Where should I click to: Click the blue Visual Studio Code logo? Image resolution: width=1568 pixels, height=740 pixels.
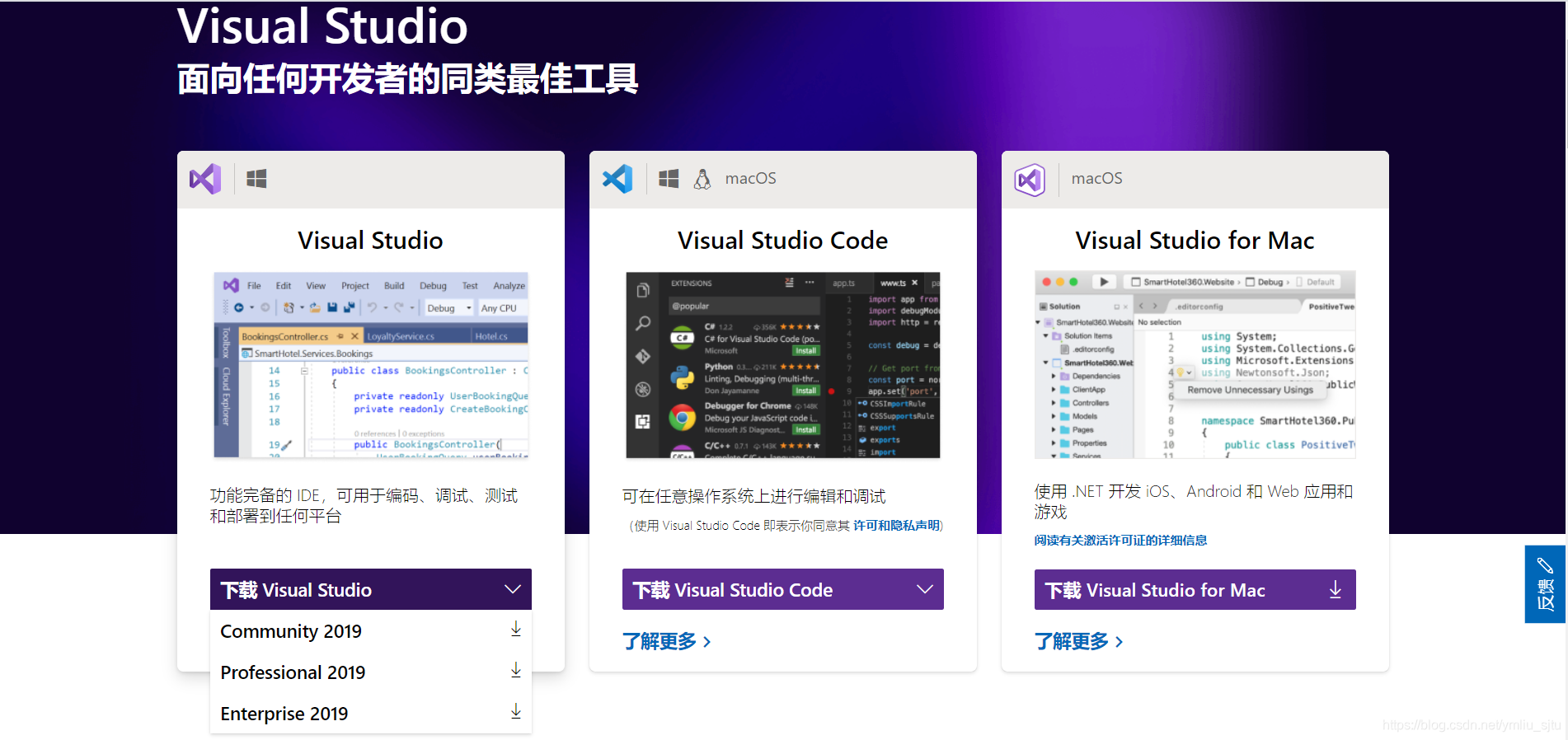click(x=617, y=179)
